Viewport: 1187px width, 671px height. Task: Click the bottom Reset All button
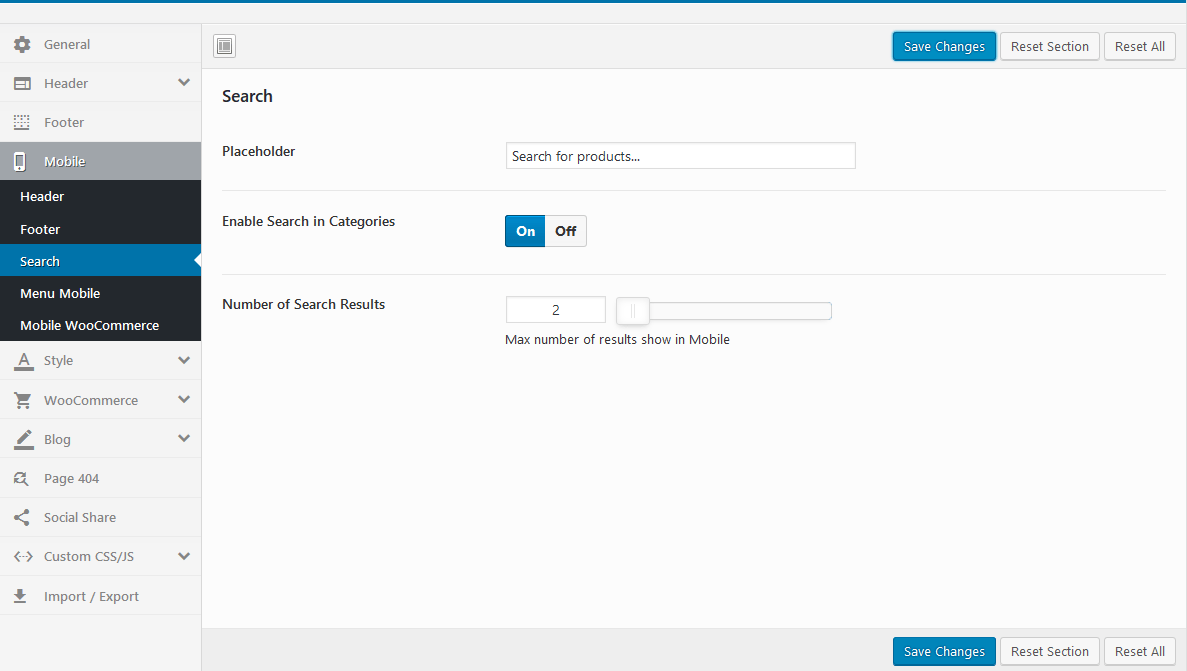coord(1139,651)
